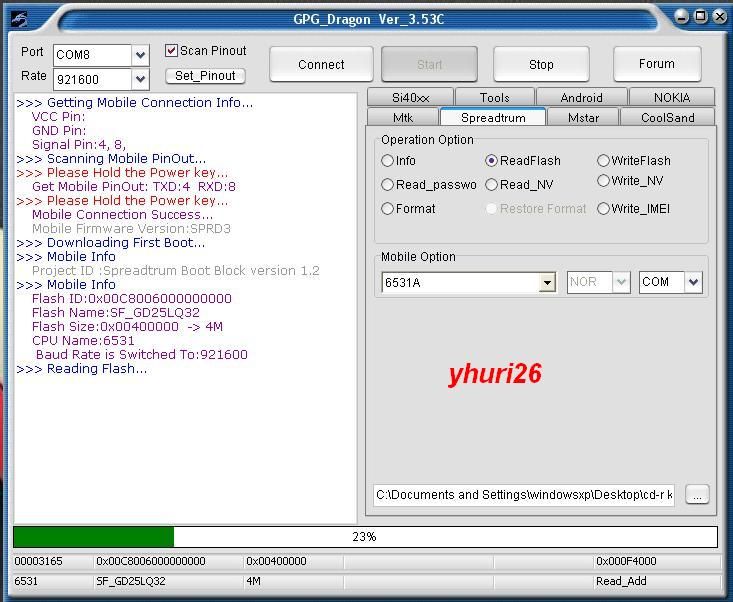Click the file path input field
The image size is (733, 602).
pyautogui.click(x=524, y=495)
